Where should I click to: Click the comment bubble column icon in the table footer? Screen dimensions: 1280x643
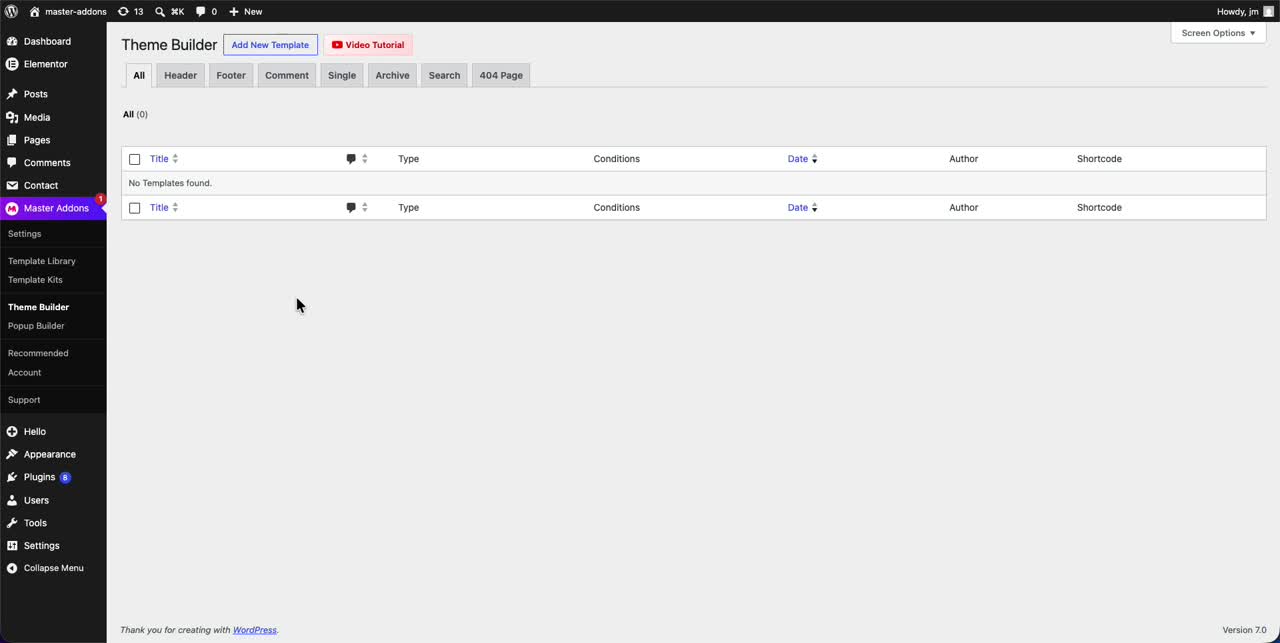[351, 208]
